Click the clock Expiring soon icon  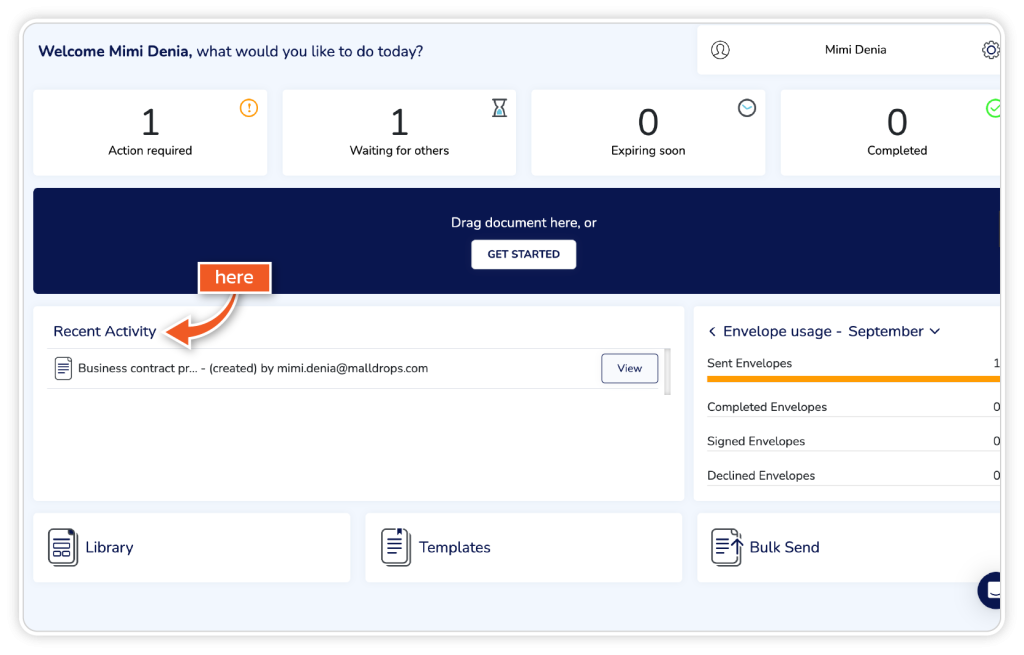tap(747, 108)
